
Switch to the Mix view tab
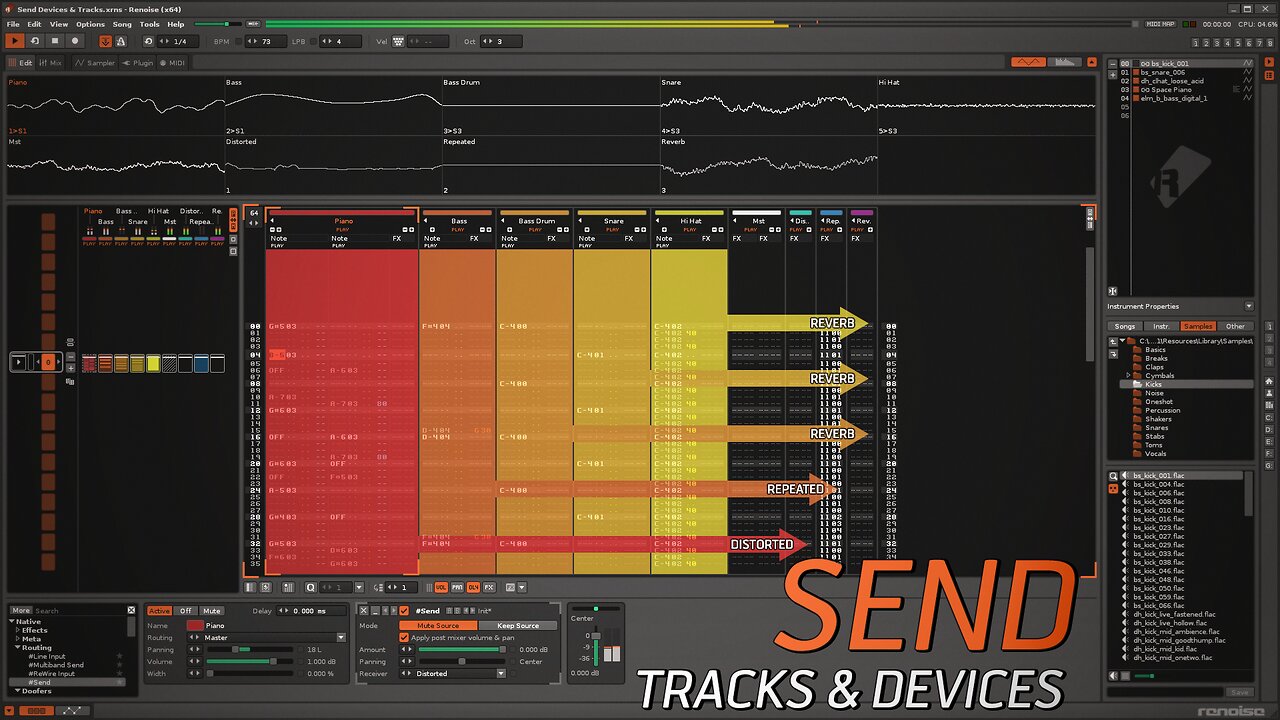click(x=51, y=63)
